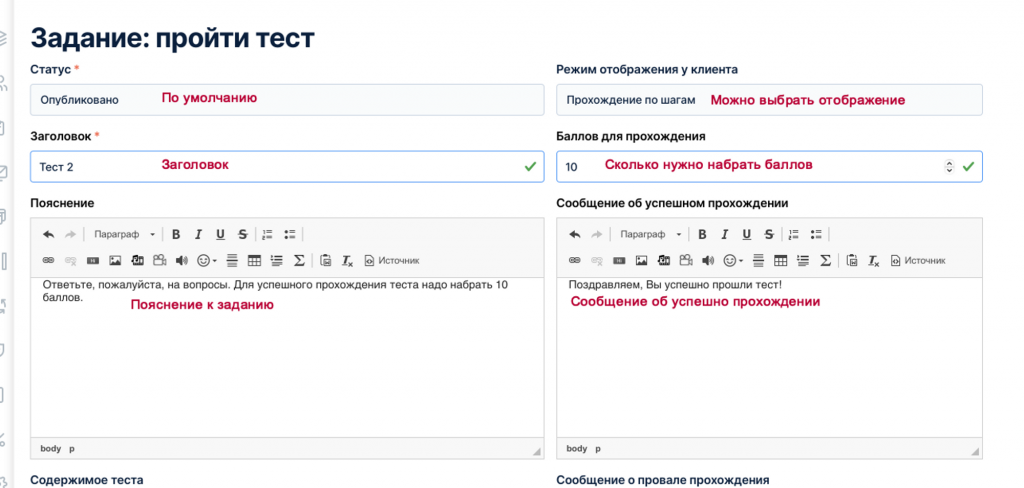Open Параграф dropdown in the success message editor

click(650, 235)
